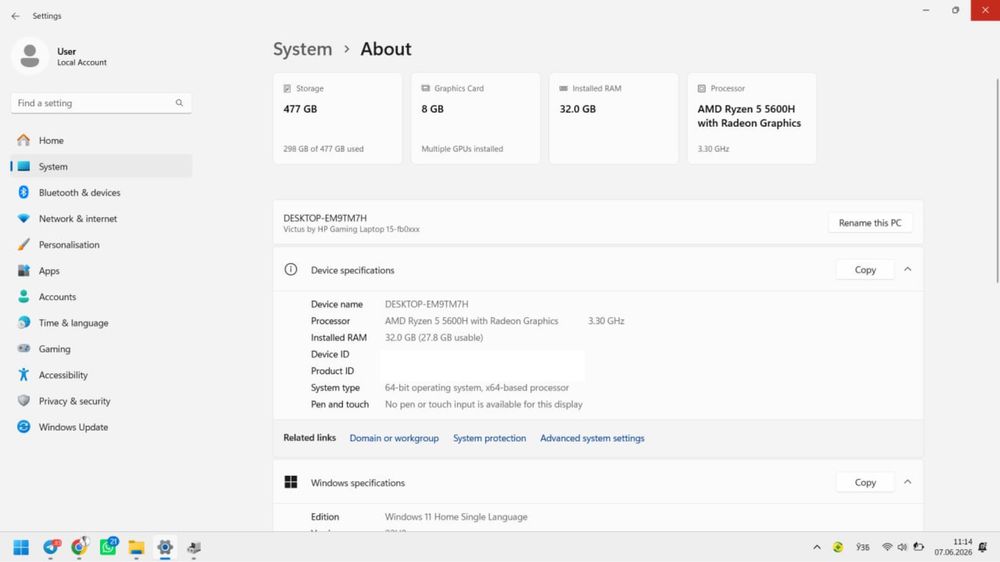Copy the Windows specifications
The width and height of the screenshot is (1000, 562).
[865, 482]
